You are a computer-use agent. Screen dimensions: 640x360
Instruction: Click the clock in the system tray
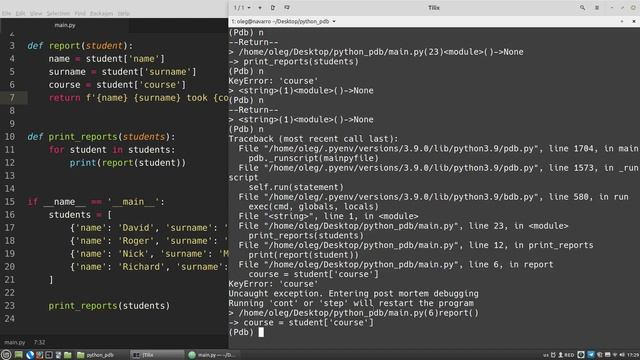click(x=633, y=355)
